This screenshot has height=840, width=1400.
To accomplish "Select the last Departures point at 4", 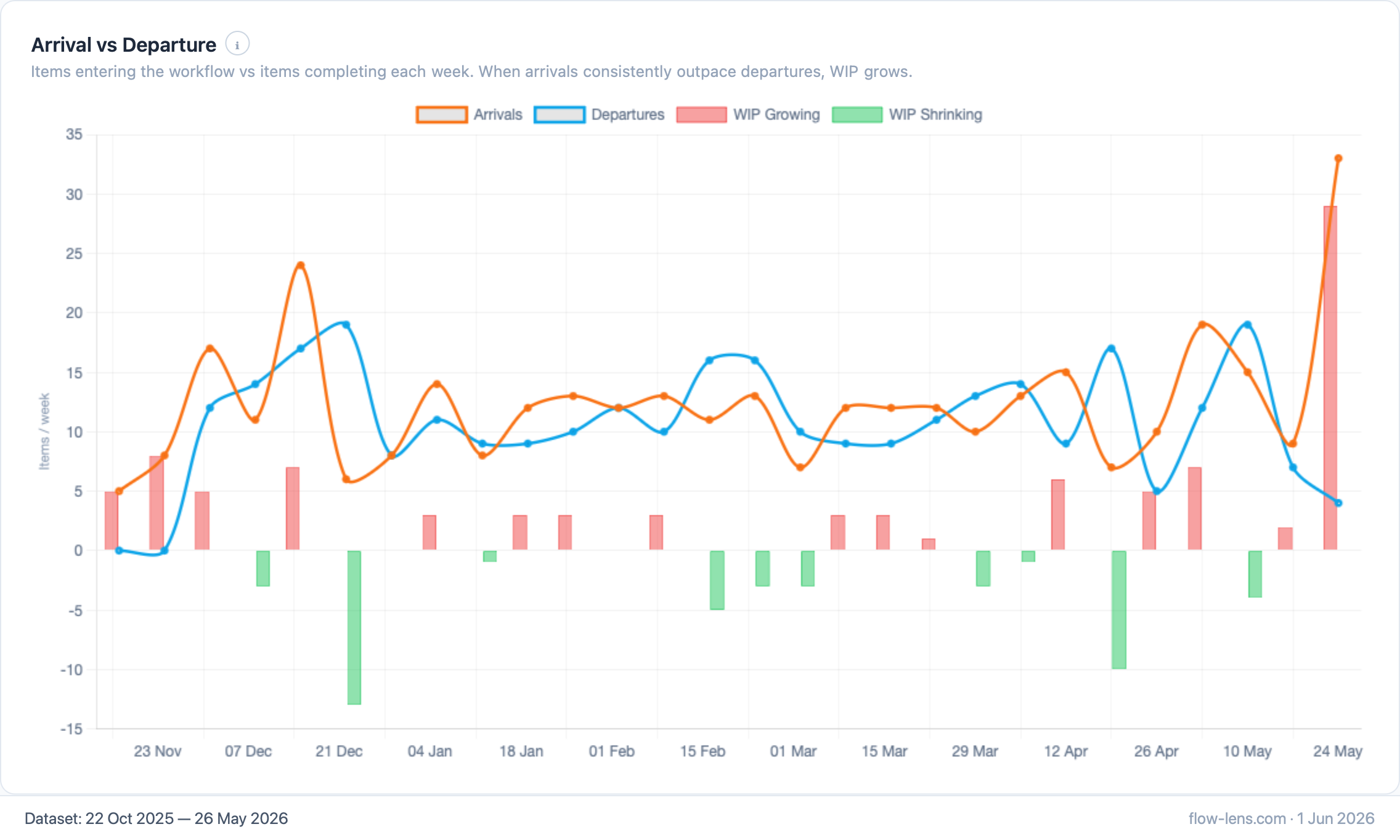I will 1338,503.
